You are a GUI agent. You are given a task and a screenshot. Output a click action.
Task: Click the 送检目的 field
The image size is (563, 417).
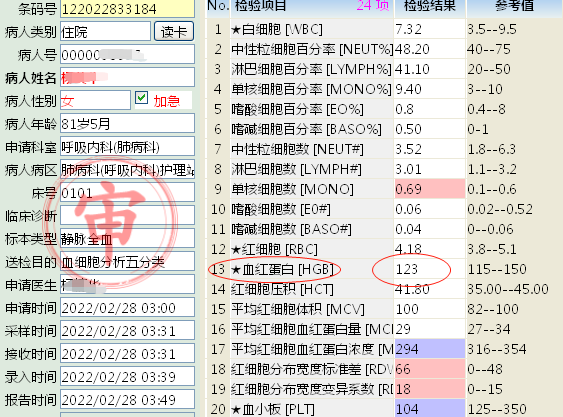click(127, 261)
